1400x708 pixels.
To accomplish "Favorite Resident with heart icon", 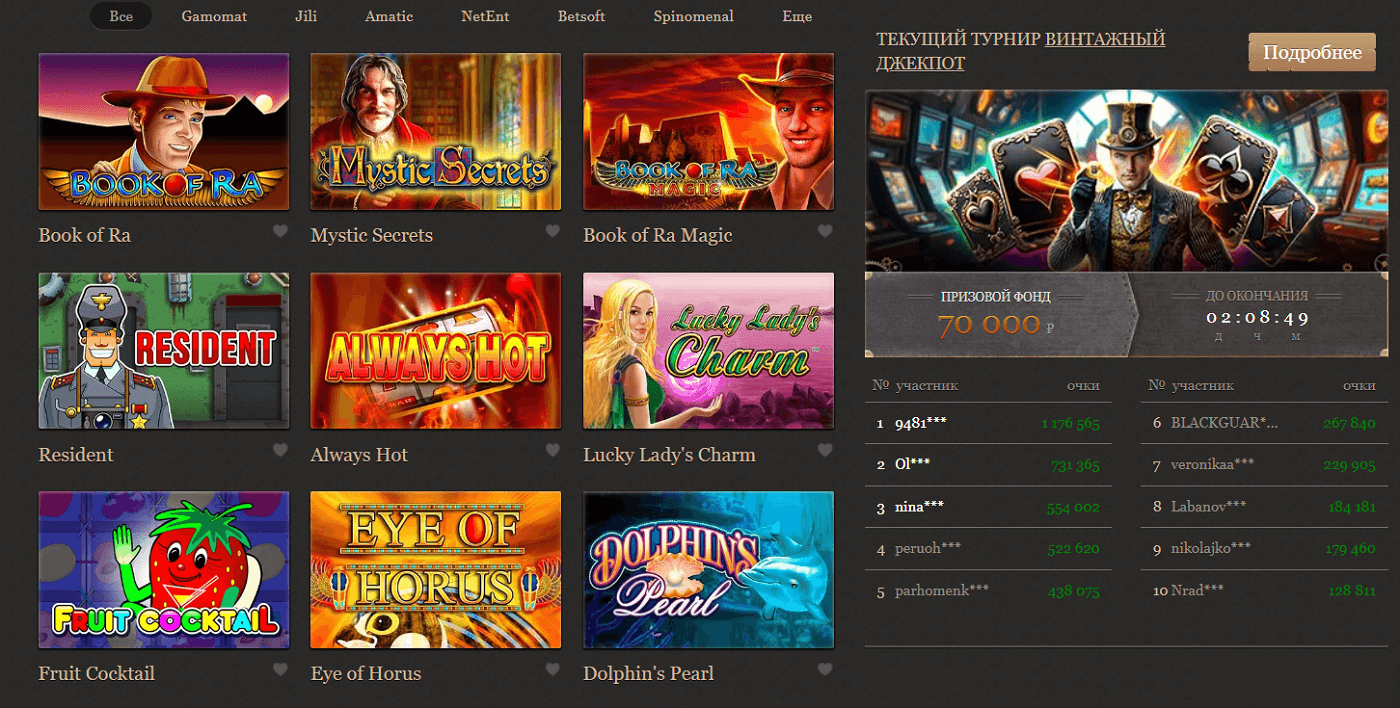I will [280, 451].
